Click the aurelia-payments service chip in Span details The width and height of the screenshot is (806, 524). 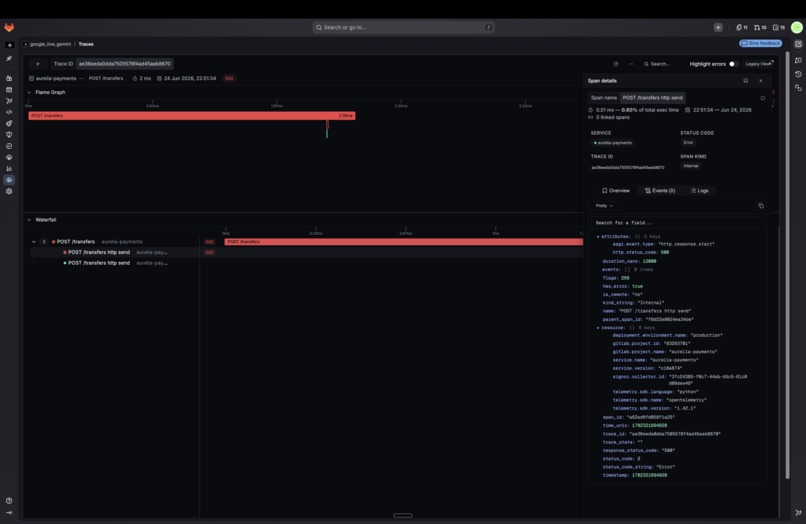(x=613, y=143)
